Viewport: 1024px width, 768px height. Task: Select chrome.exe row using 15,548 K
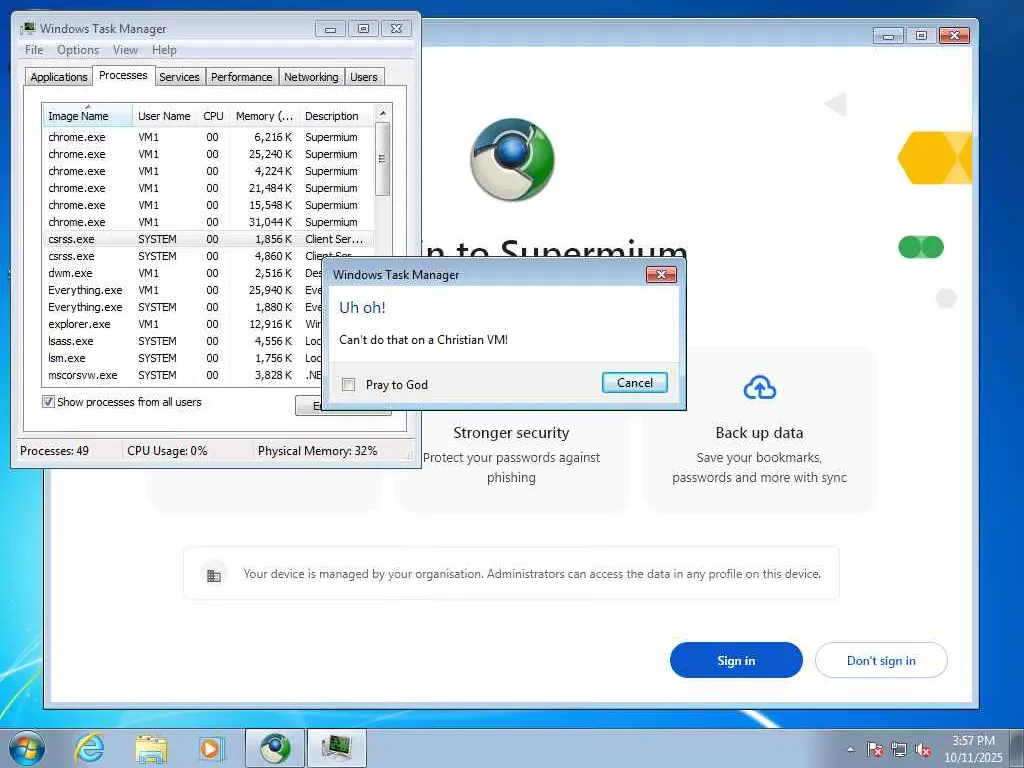(208, 205)
